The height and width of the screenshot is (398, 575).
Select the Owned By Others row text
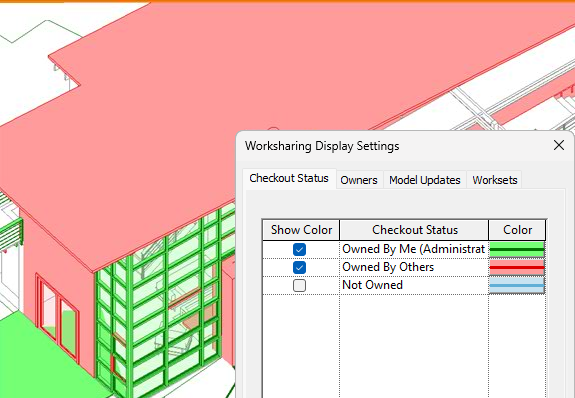[388, 267]
